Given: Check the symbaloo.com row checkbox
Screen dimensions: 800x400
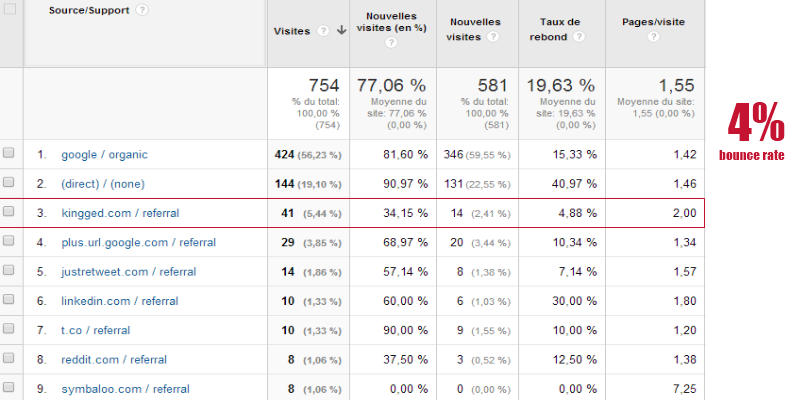Looking at the screenshot, I should (x=8, y=387).
